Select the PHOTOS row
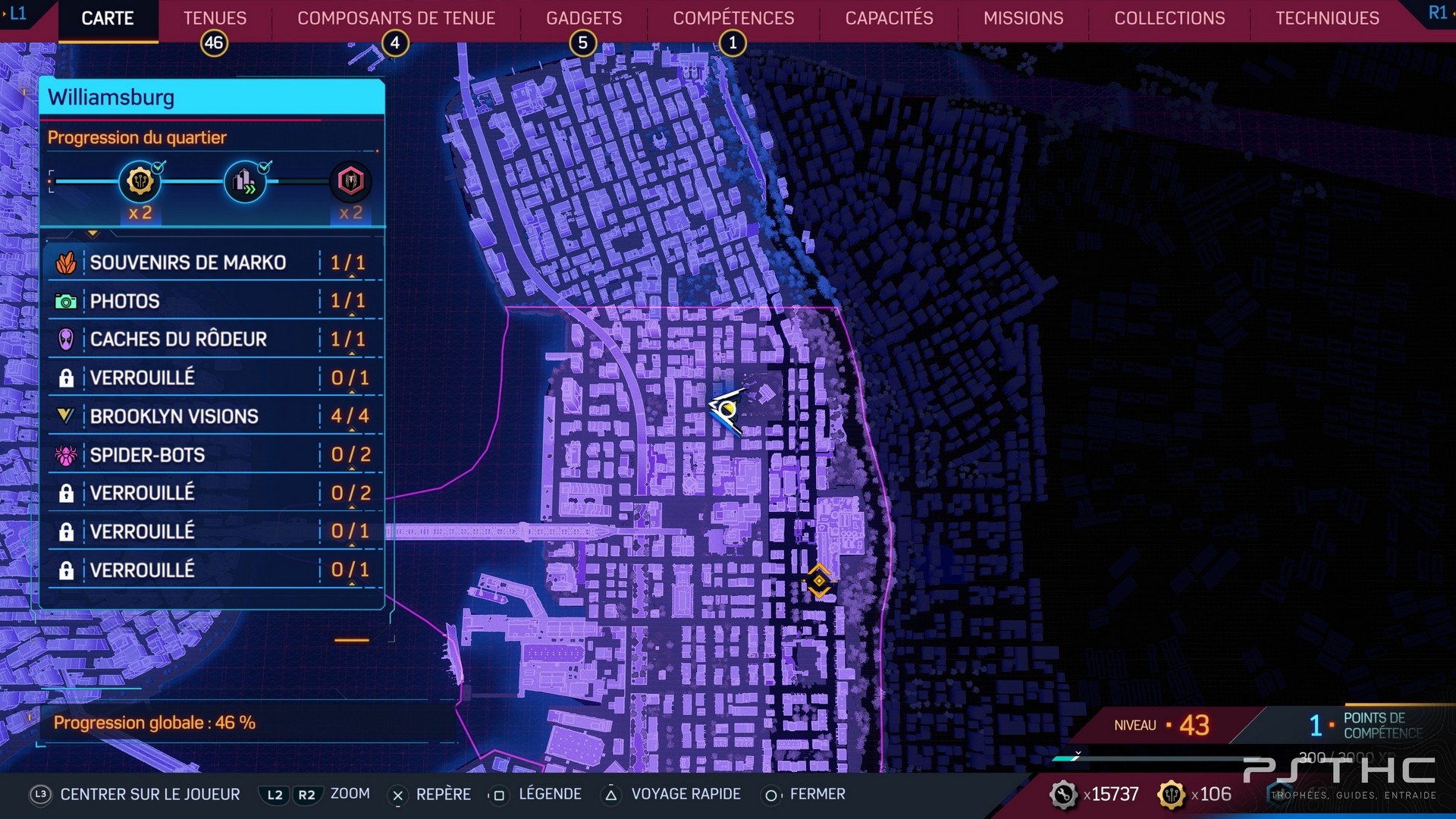Image resolution: width=1456 pixels, height=819 pixels. [215, 301]
